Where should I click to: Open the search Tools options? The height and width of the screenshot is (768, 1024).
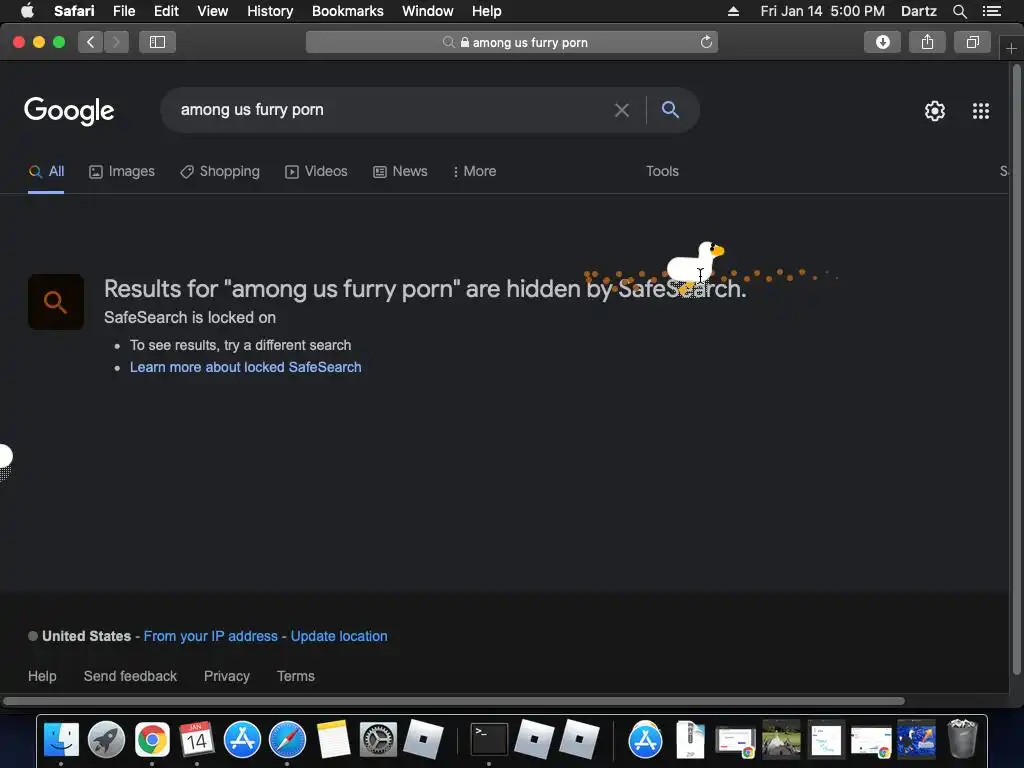pyautogui.click(x=662, y=171)
